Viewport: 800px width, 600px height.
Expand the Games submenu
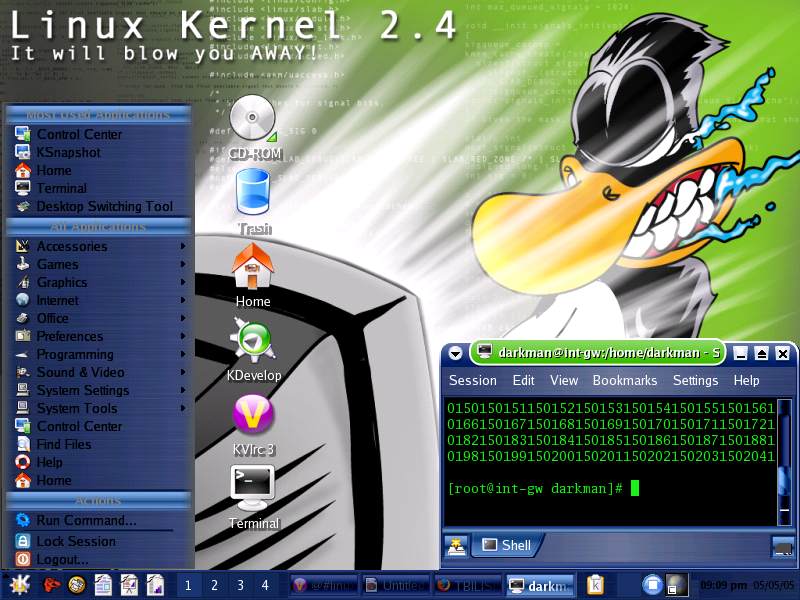100,264
